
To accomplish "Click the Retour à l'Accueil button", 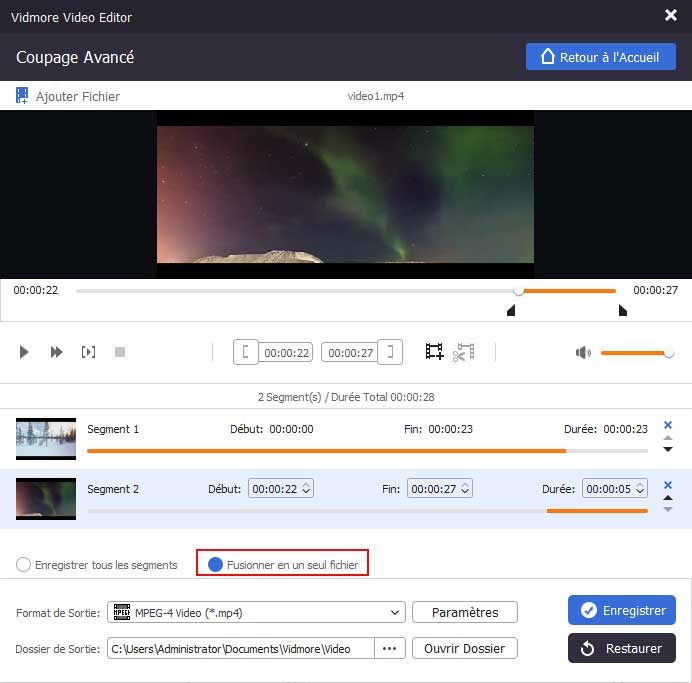I will point(601,57).
